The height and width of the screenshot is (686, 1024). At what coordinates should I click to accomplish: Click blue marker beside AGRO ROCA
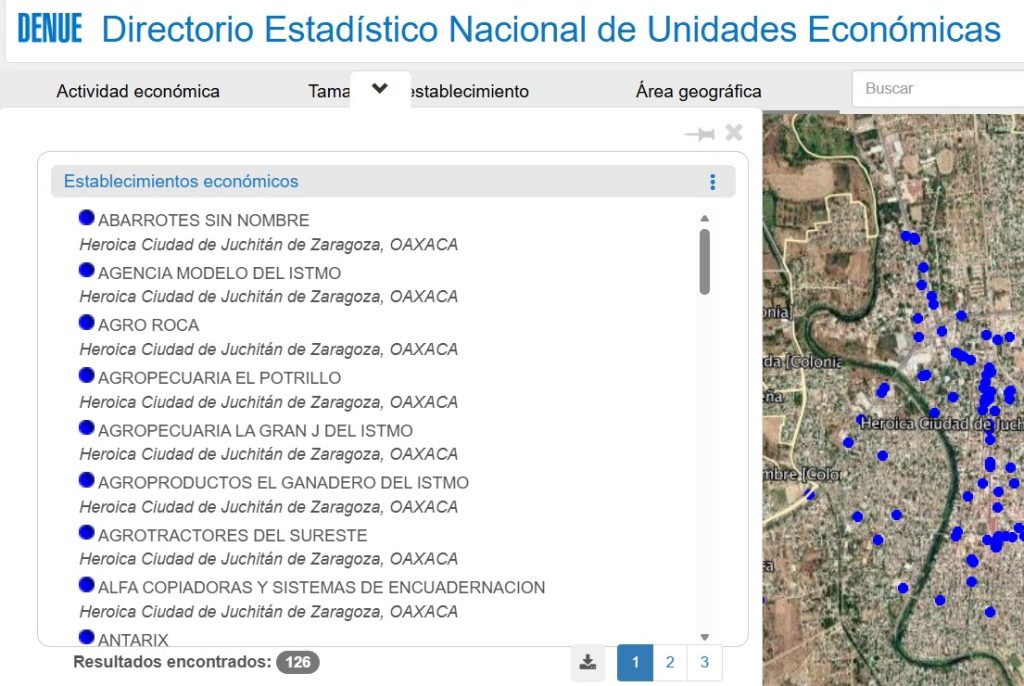click(x=86, y=322)
